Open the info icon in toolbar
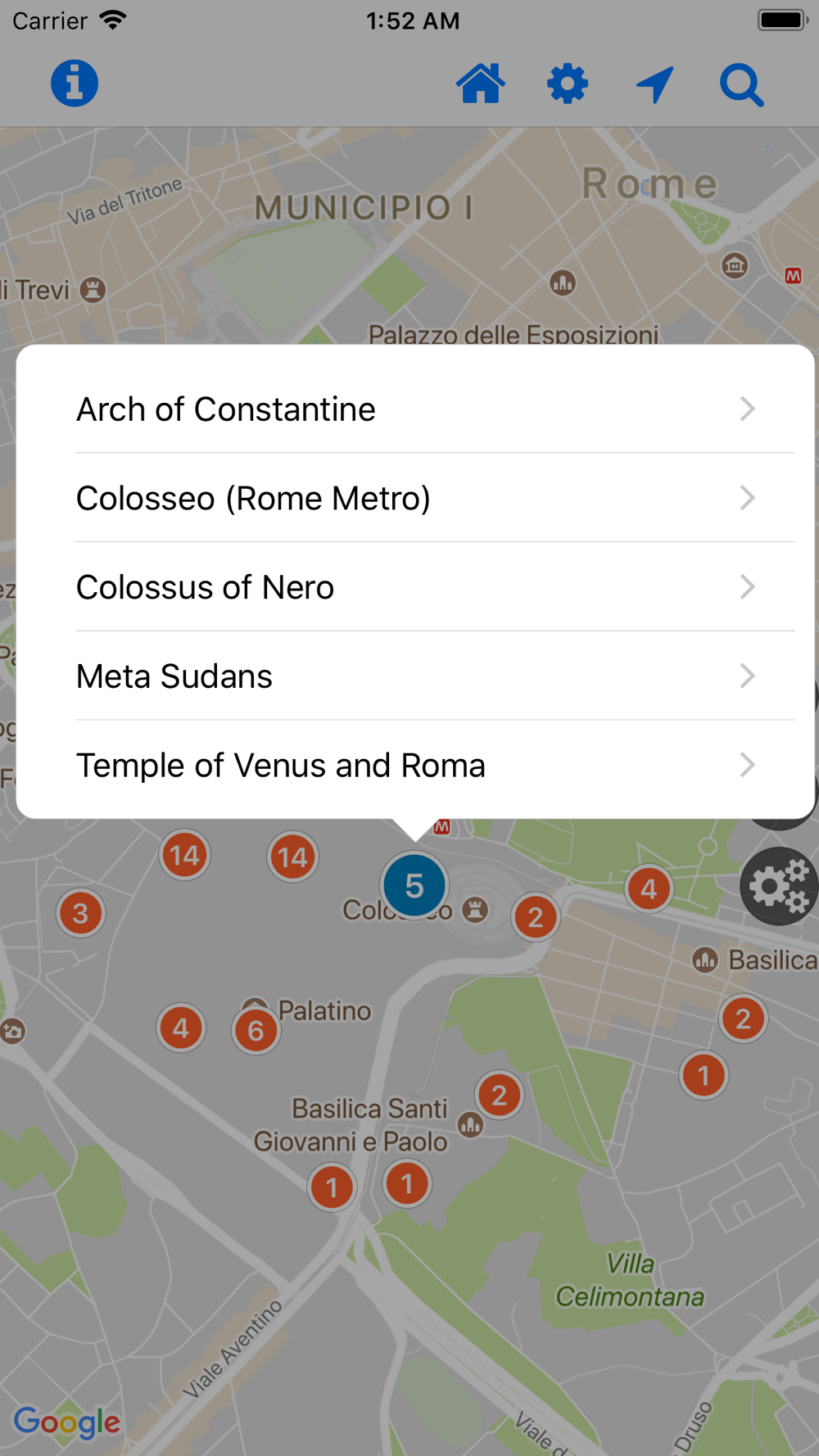The image size is (819, 1456). coord(75,84)
